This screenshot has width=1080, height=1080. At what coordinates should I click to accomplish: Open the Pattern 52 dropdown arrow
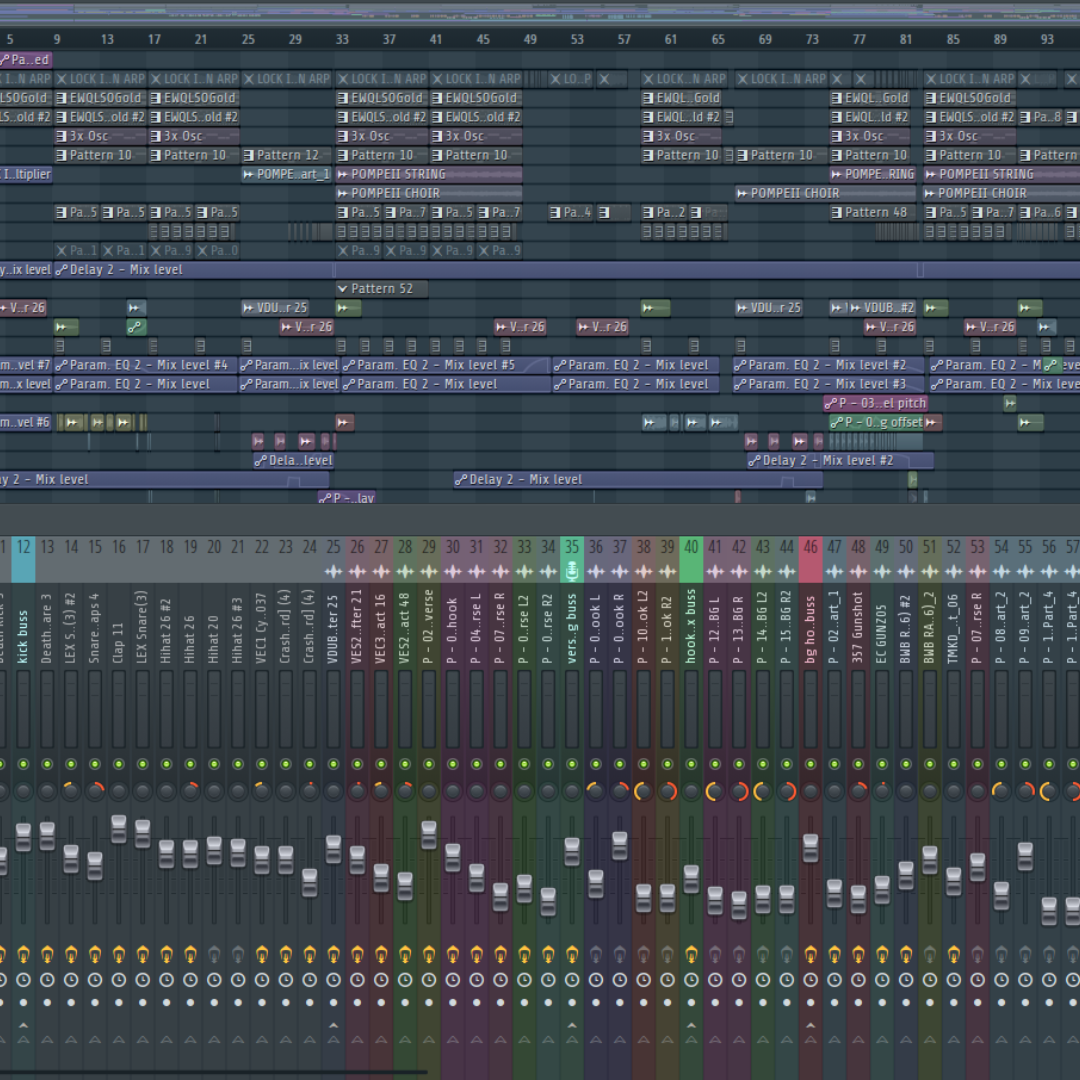[344, 288]
